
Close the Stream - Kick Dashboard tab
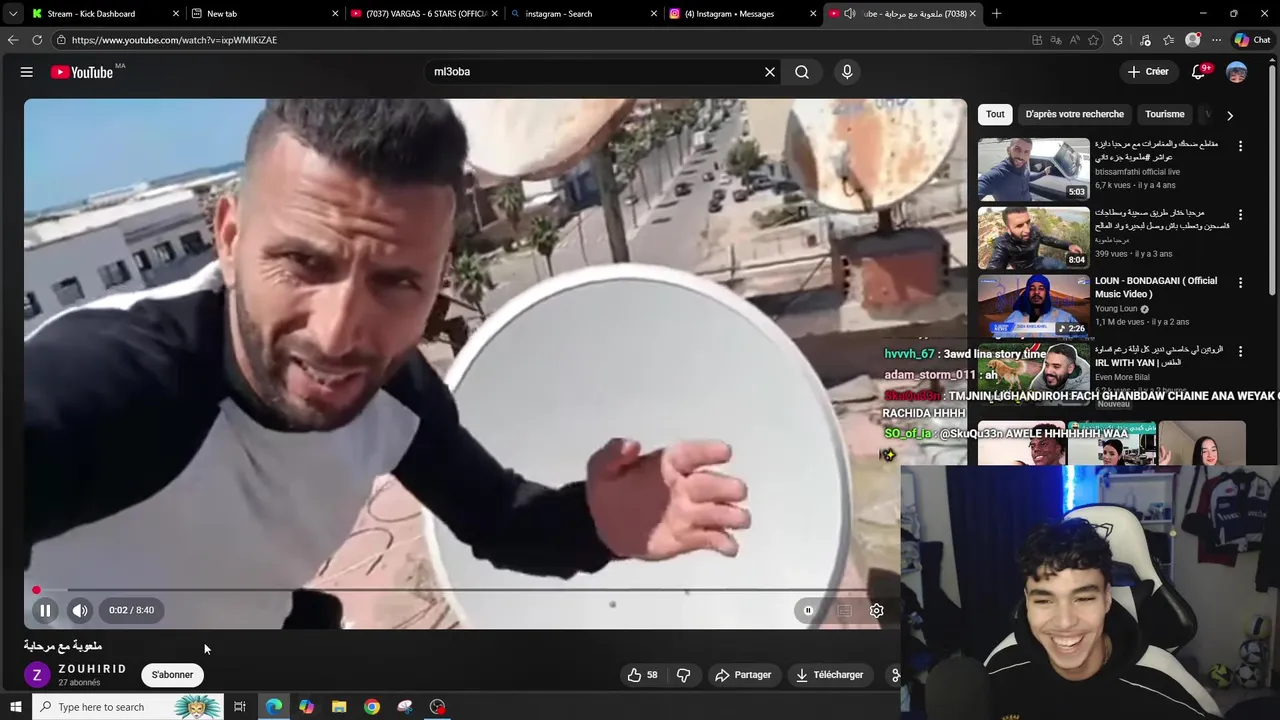tap(176, 14)
